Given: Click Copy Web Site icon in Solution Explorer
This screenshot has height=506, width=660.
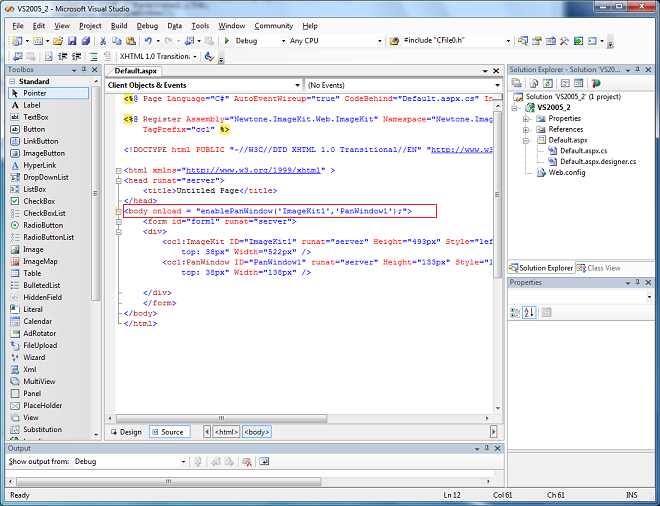Looking at the screenshot, I should click(x=596, y=83).
